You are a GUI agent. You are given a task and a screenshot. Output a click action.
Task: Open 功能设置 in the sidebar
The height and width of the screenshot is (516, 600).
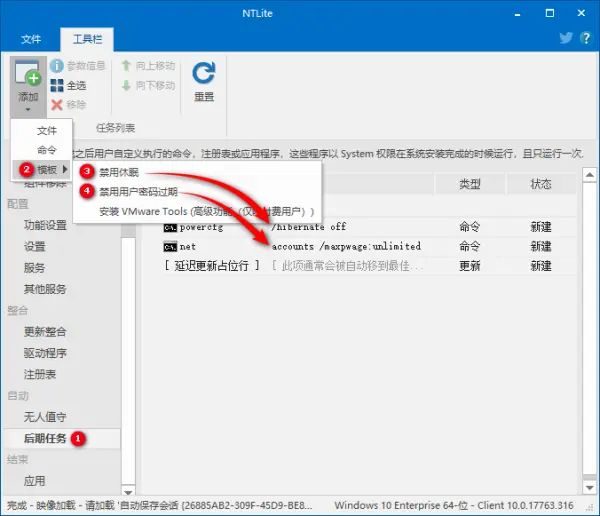45,225
